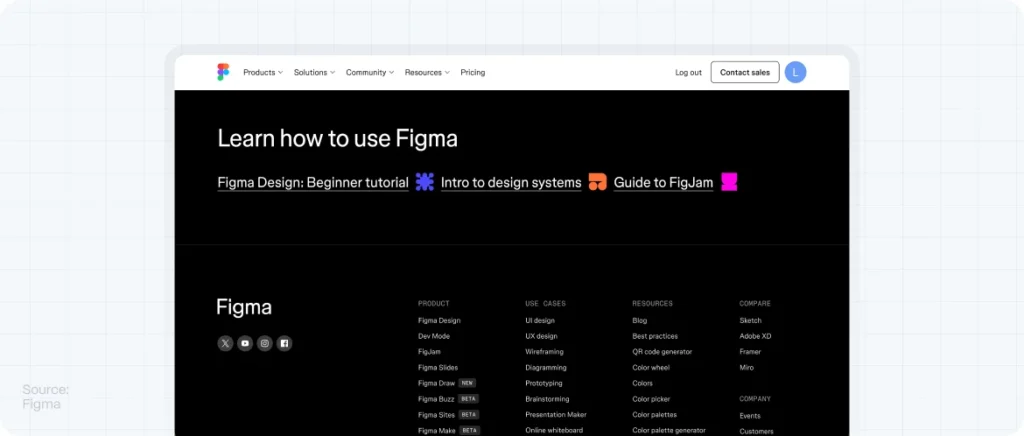
Task: Click the magenta icon beside Guide to FigJam
Action: point(729,182)
